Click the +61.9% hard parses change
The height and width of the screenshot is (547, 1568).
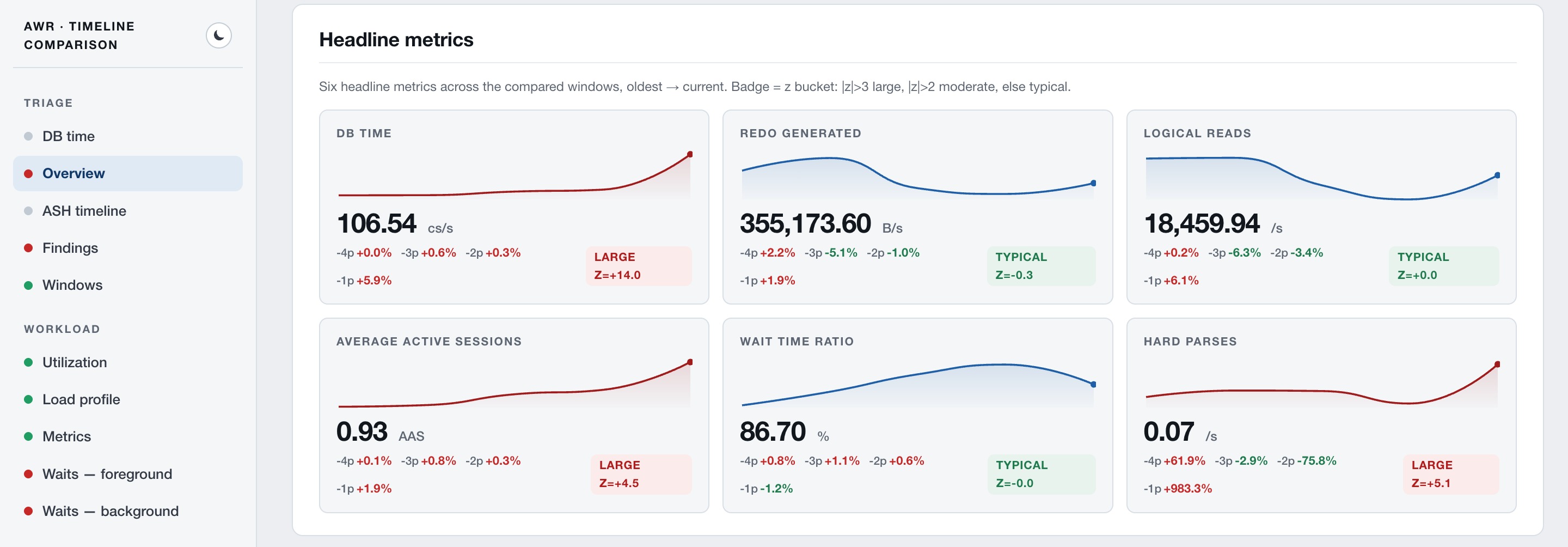click(x=1184, y=460)
